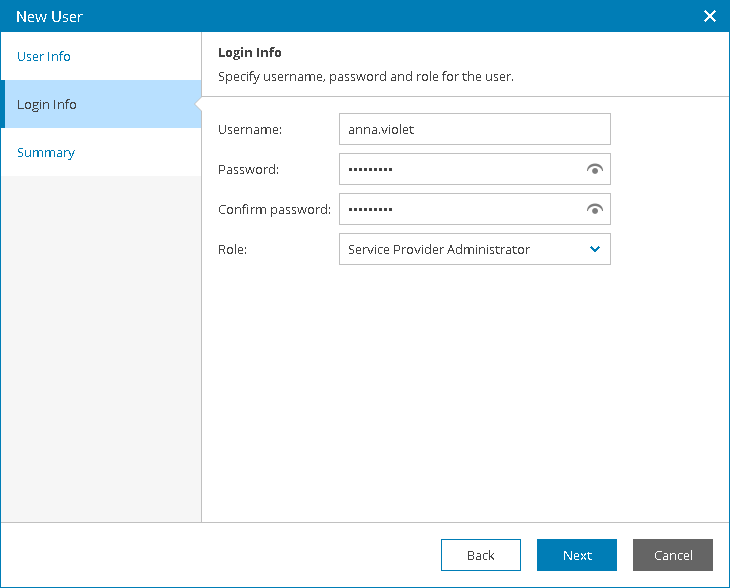
Task: Click the Username: label
Action: (x=250, y=129)
